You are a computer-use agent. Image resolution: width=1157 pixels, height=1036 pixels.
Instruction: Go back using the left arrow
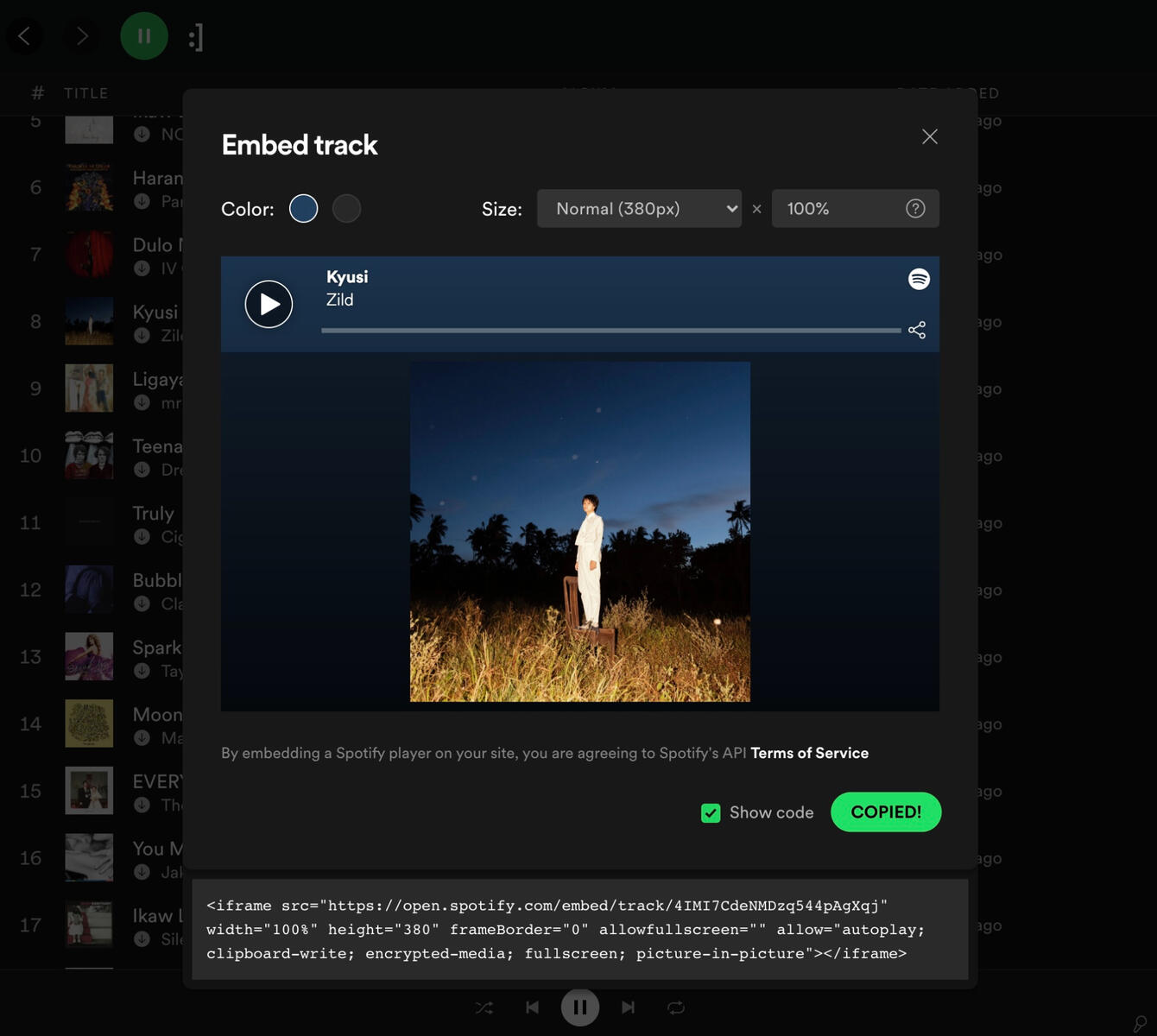coord(24,36)
